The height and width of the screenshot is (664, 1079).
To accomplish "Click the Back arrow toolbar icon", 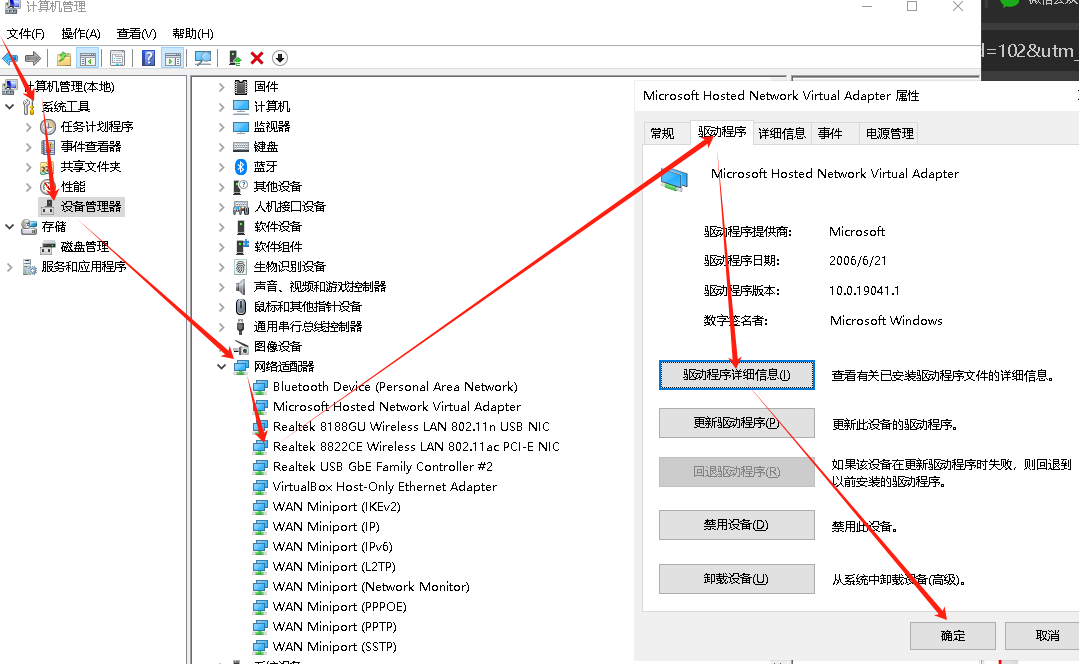I will pyautogui.click(x=10, y=58).
